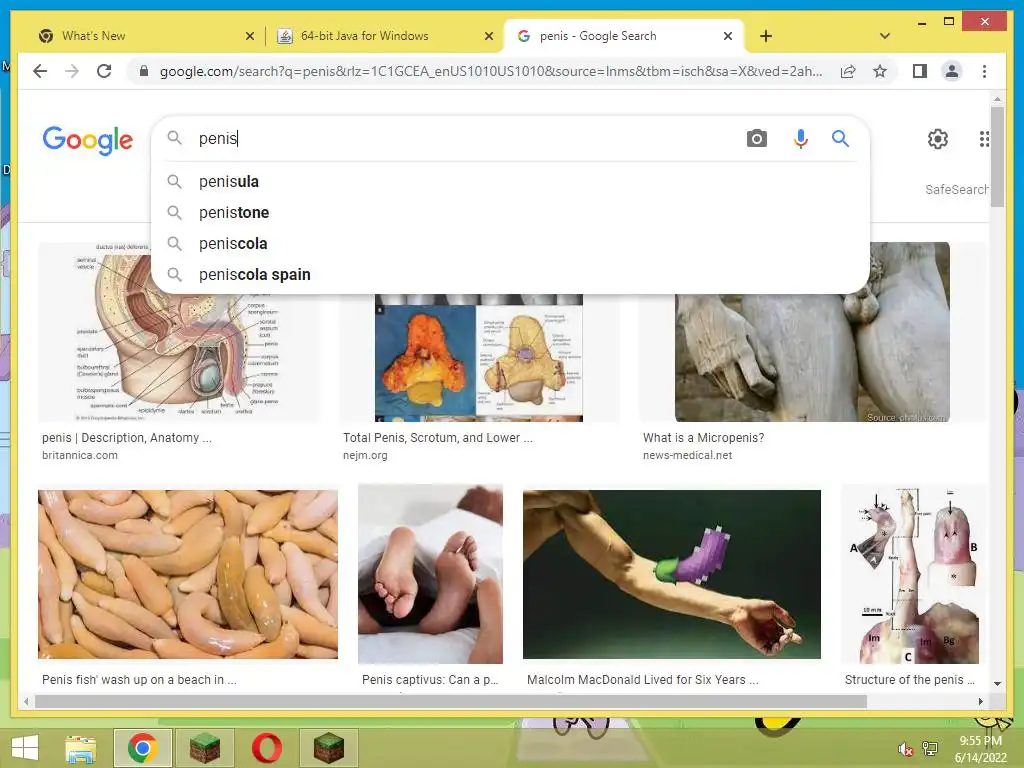Click the site padlock icon

point(144,71)
